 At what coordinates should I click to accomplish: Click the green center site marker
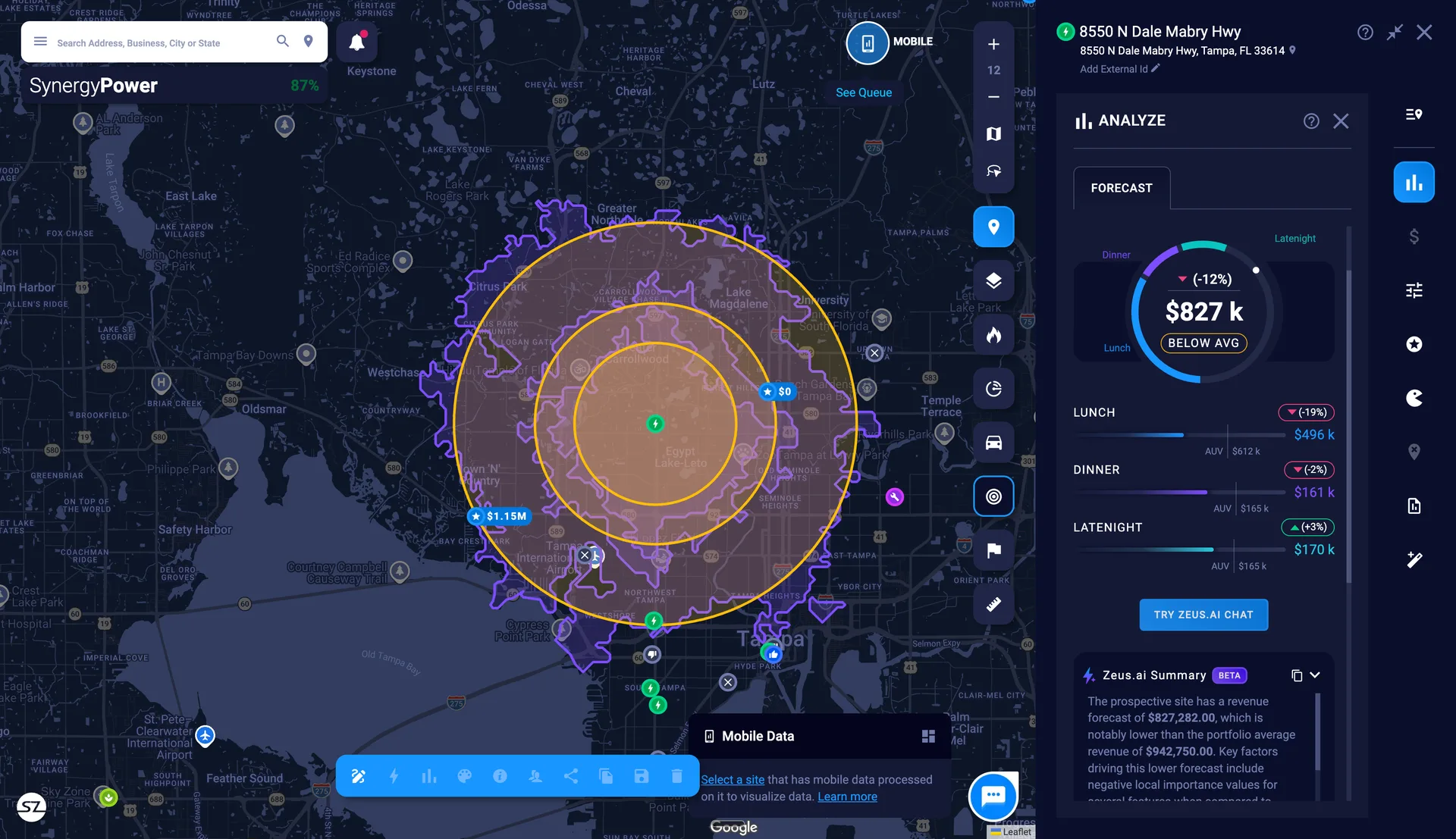point(655,424)
